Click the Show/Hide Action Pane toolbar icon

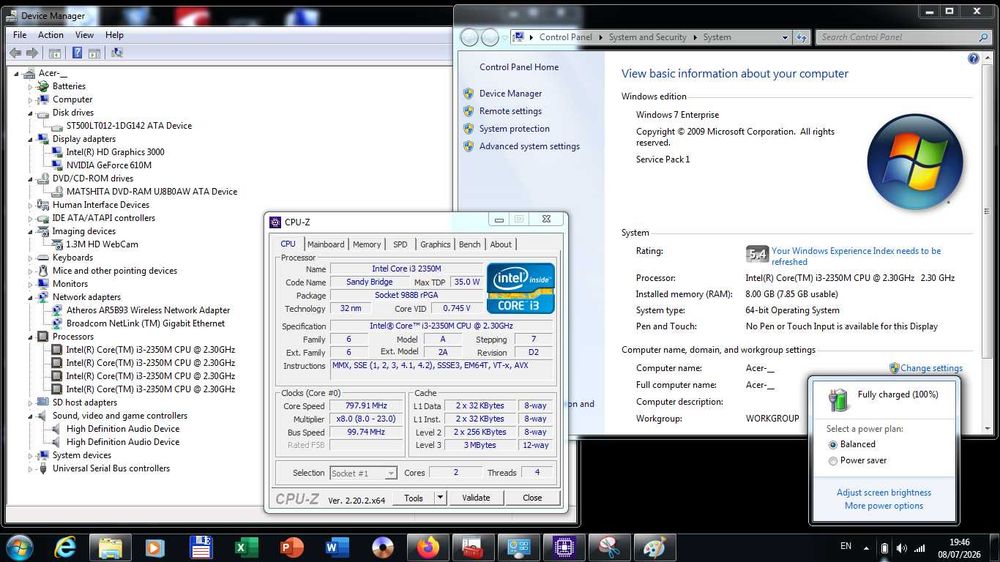coord(94,53)
